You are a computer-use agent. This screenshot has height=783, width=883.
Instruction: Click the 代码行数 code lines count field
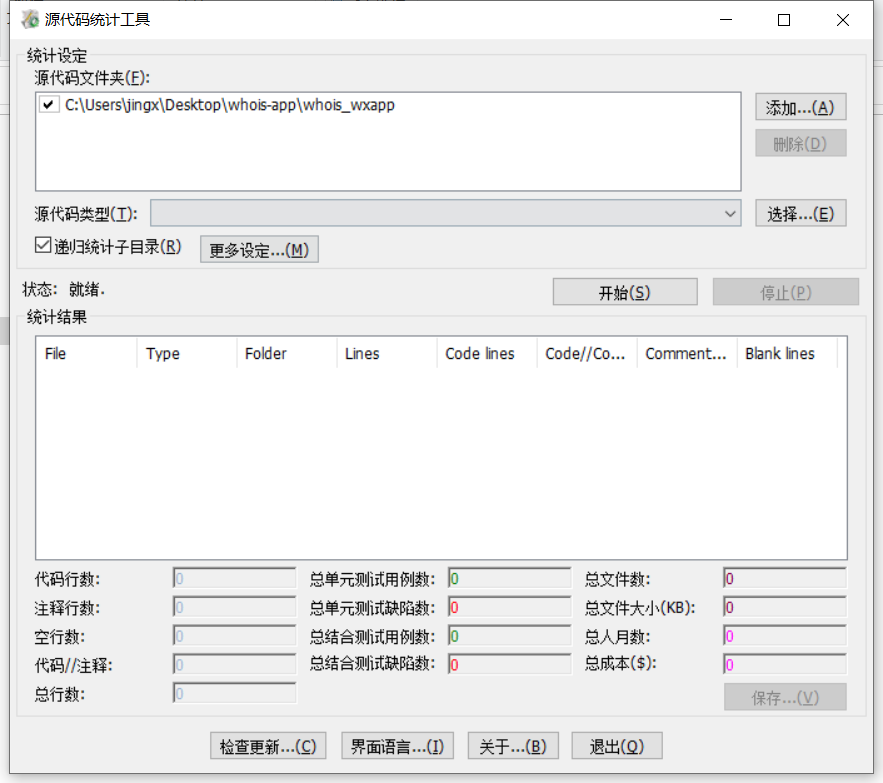tap(233, 578)
